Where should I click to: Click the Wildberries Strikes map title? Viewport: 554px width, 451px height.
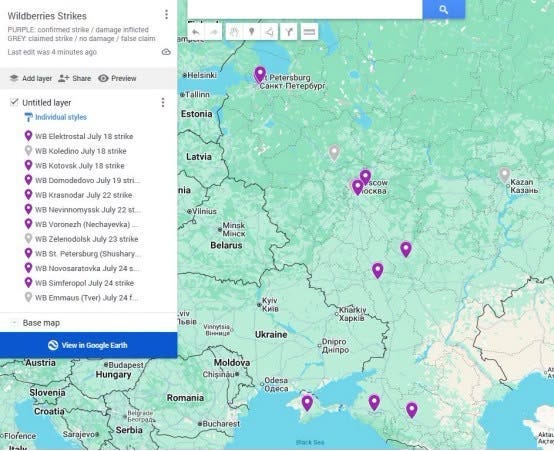pos(47,16)
